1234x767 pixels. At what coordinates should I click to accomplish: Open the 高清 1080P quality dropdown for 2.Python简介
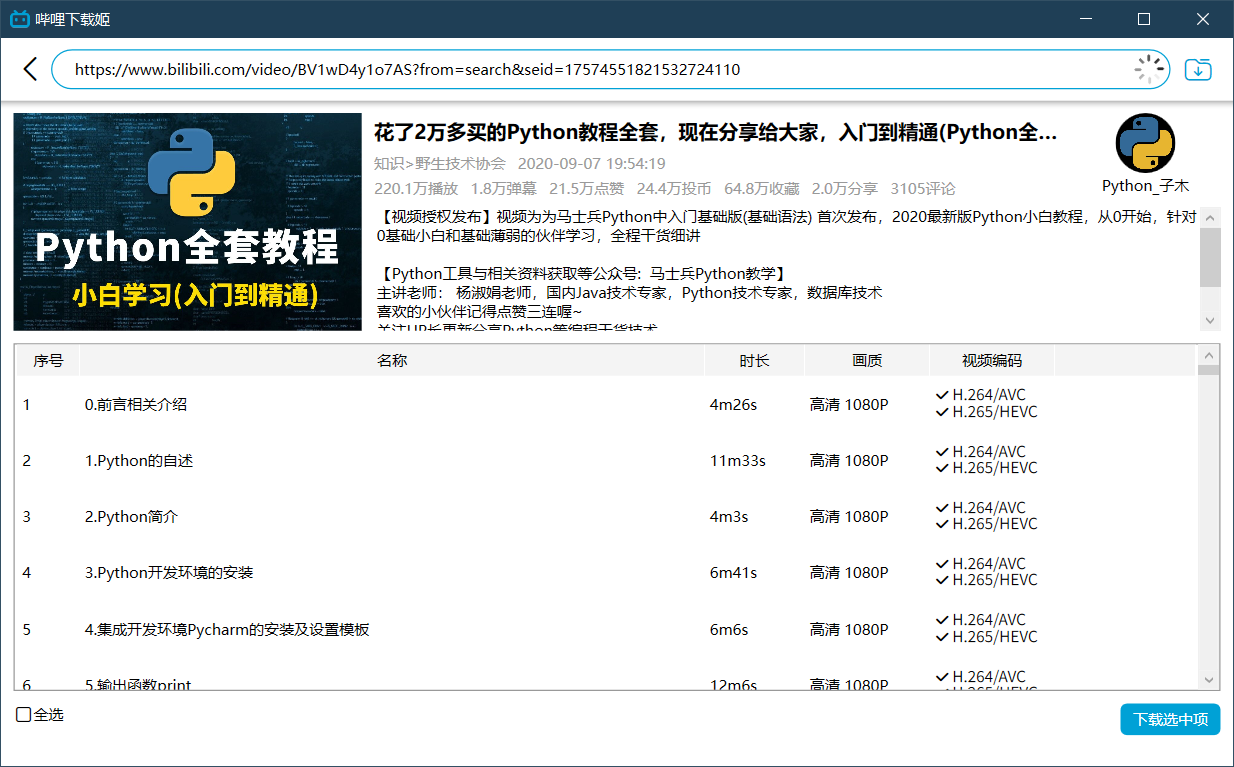pyautogui.click(x=849, y=517)
